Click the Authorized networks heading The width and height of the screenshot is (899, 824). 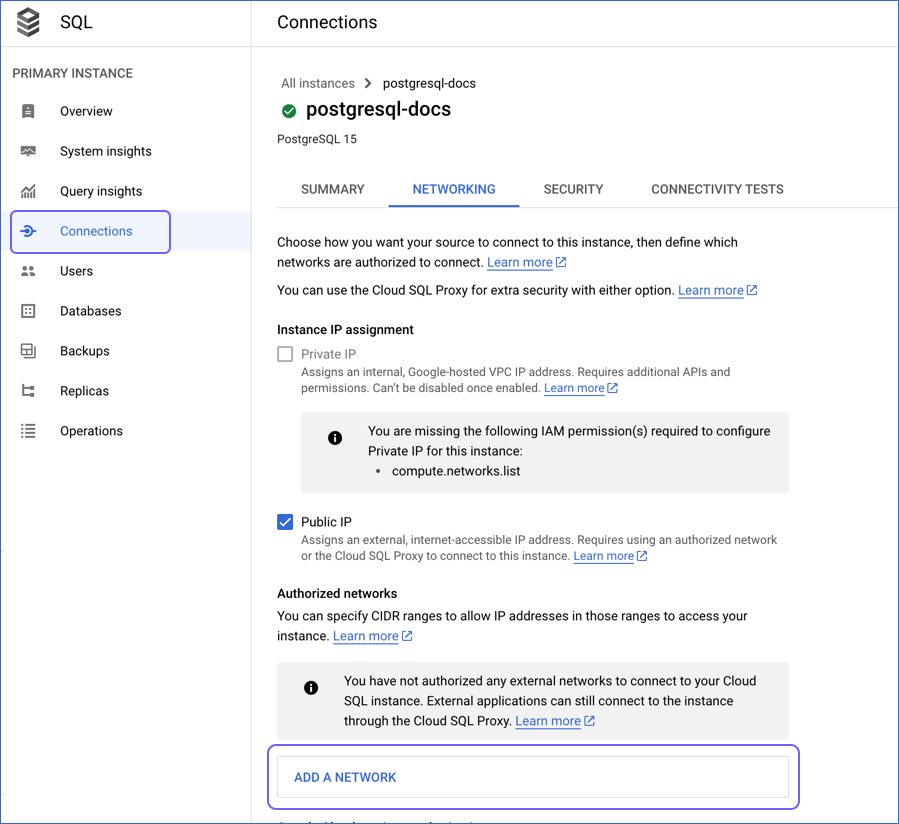point(337,593)
